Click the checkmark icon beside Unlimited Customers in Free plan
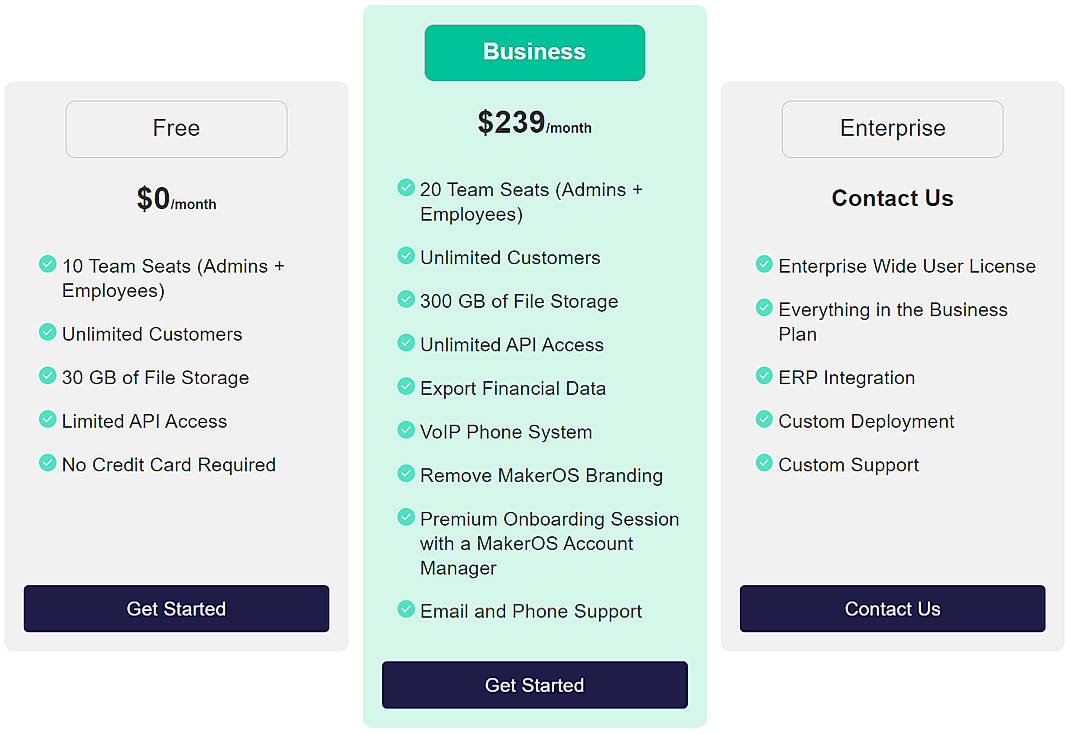This screenshot has width=1070, height=734. pos(47,334)
